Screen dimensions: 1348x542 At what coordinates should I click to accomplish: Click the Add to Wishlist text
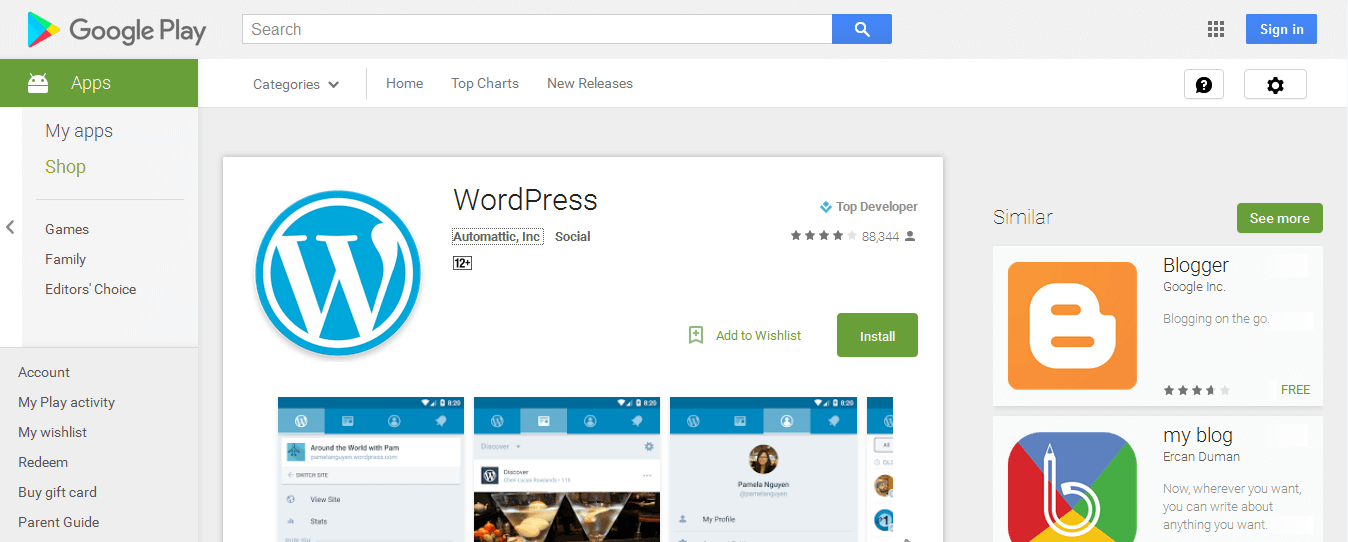coord(758,336)
